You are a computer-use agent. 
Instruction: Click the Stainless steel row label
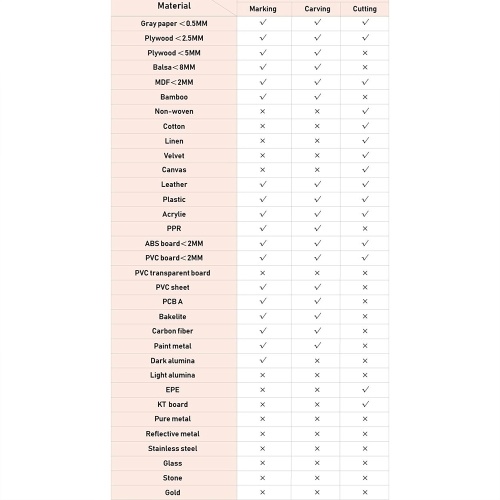click(x=173, y=449)
